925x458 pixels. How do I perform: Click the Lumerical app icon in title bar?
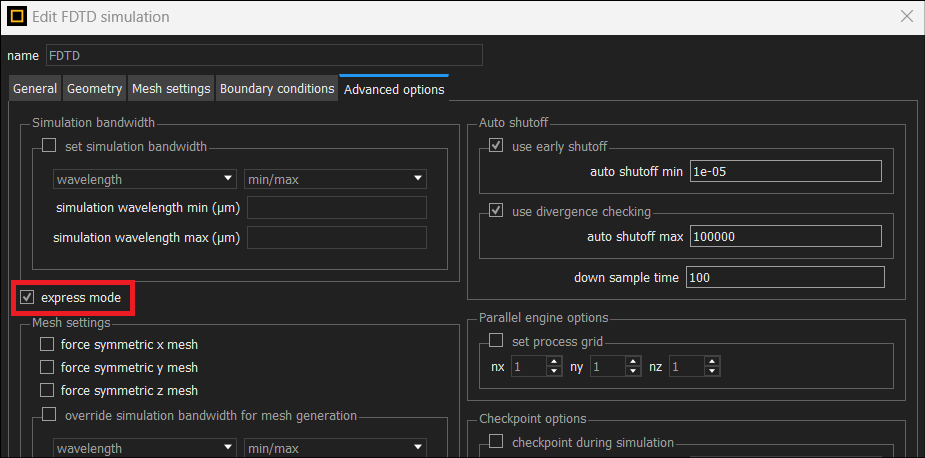17,16
